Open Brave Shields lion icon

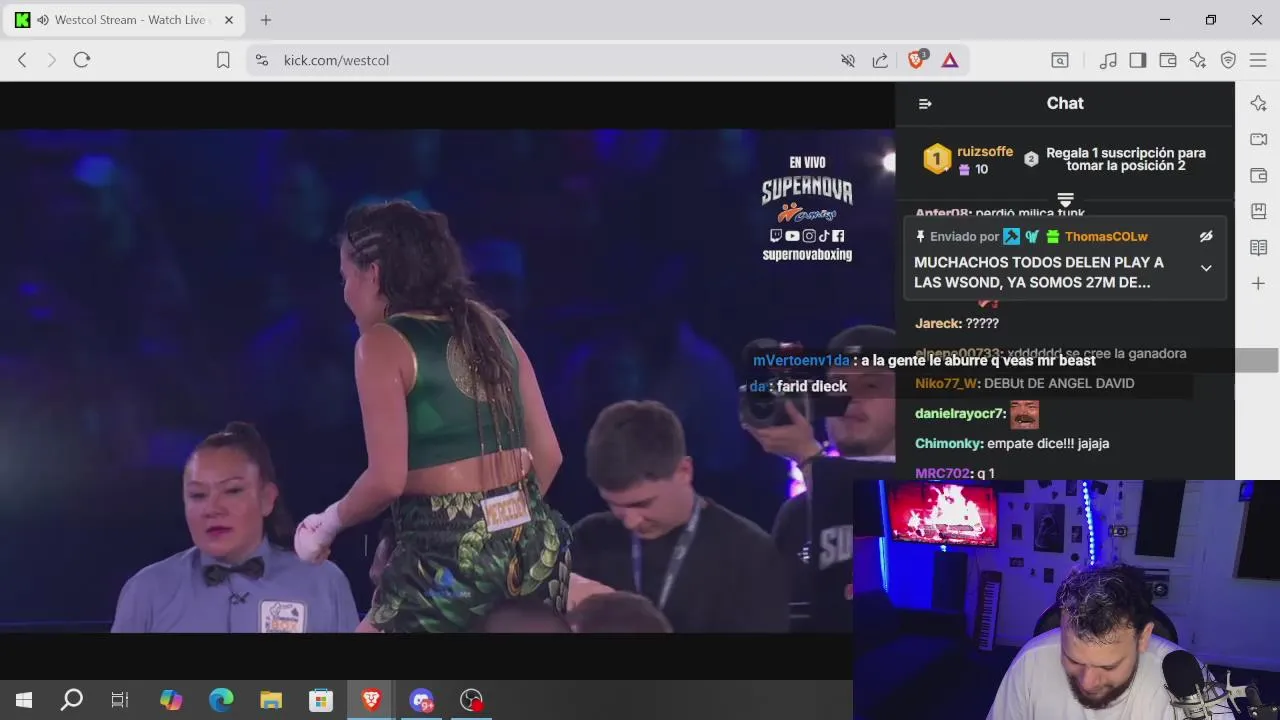click(x=916, y=60)
